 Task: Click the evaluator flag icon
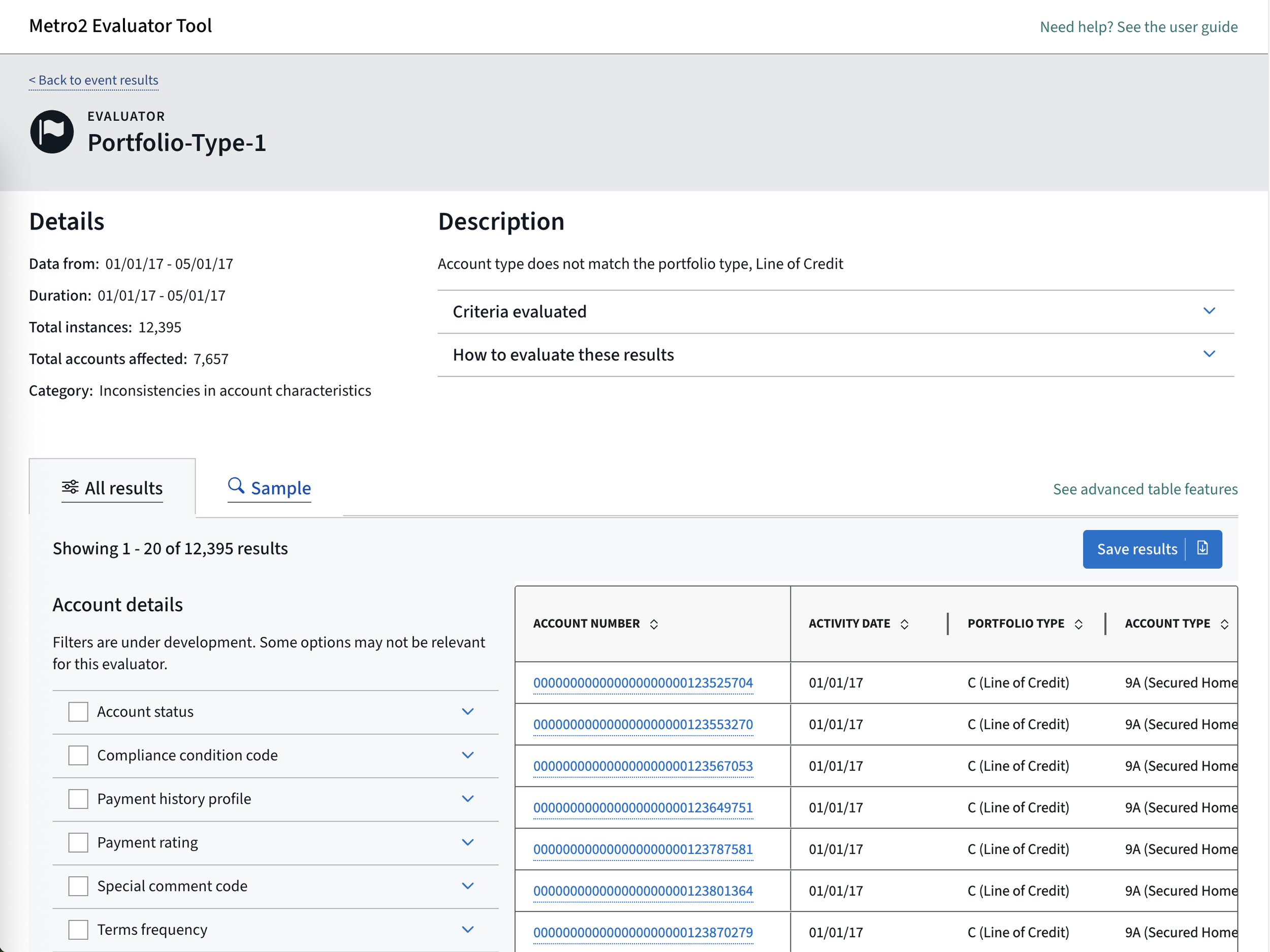(52, 132)
